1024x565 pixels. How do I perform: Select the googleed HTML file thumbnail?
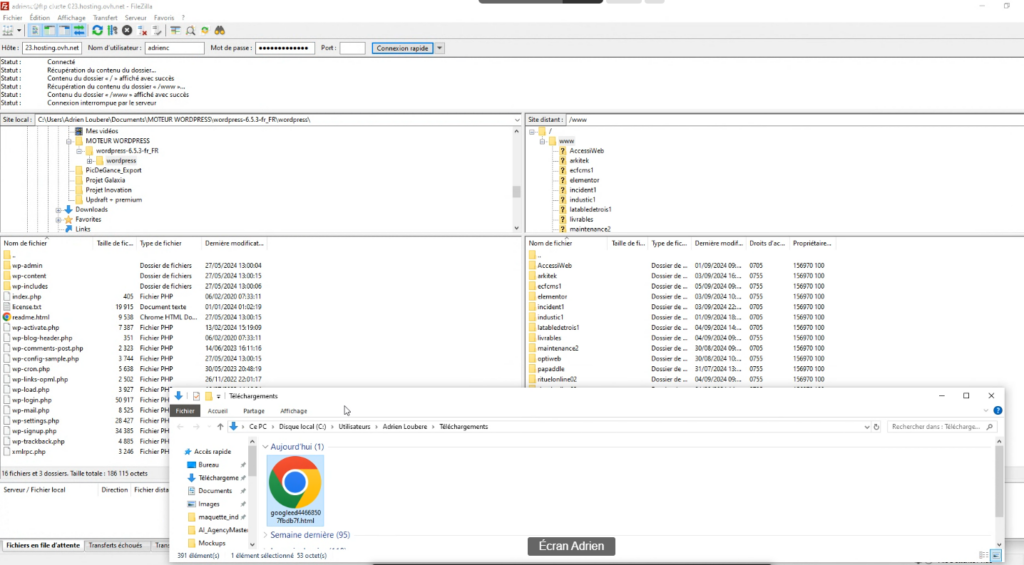coord(295,490)
